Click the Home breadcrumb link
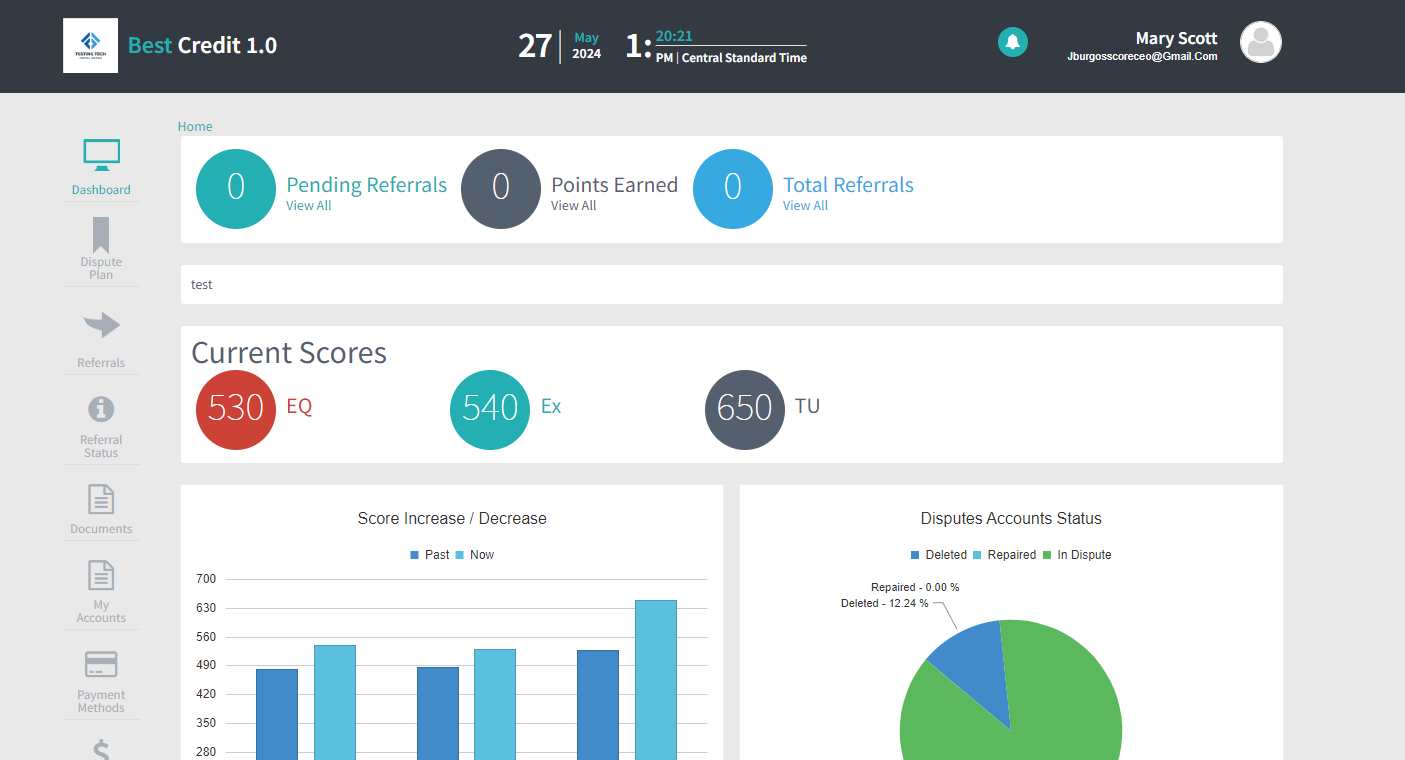Image resolution: width=1405 pixels, height=760 pixels. click(195, 126)
